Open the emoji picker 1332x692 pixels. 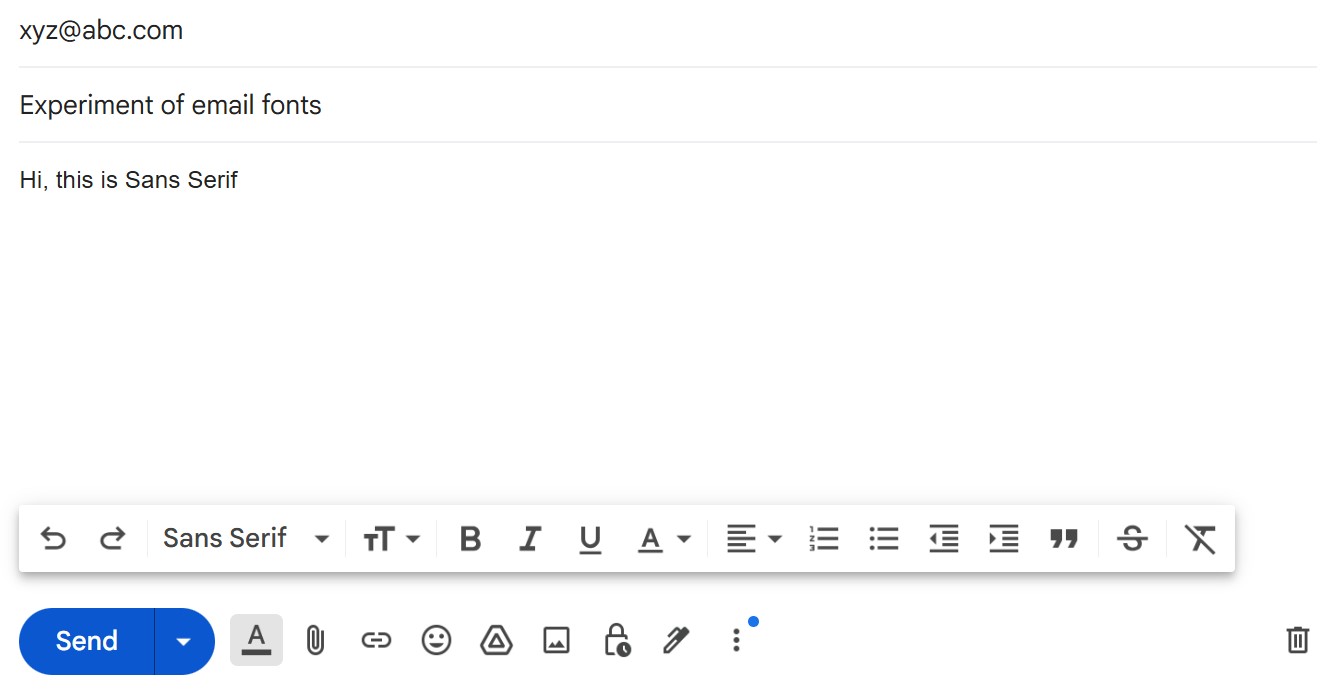[x=437, y=640]
